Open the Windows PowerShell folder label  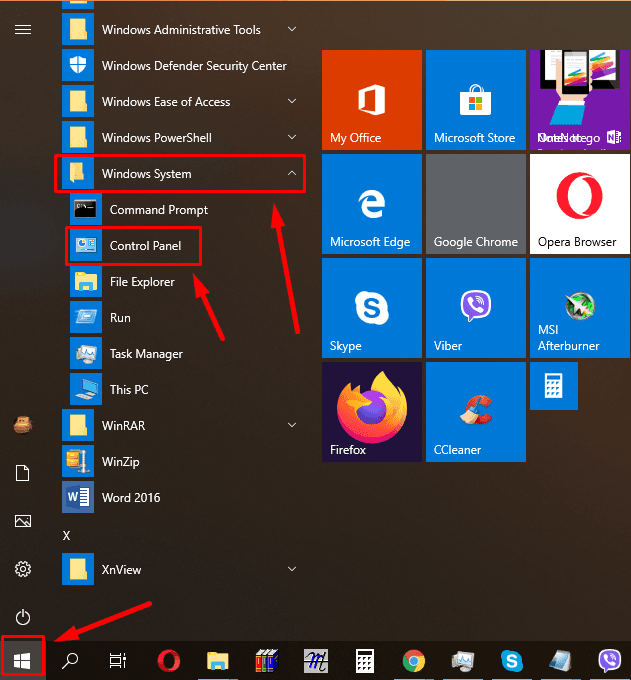pos(157,137)
